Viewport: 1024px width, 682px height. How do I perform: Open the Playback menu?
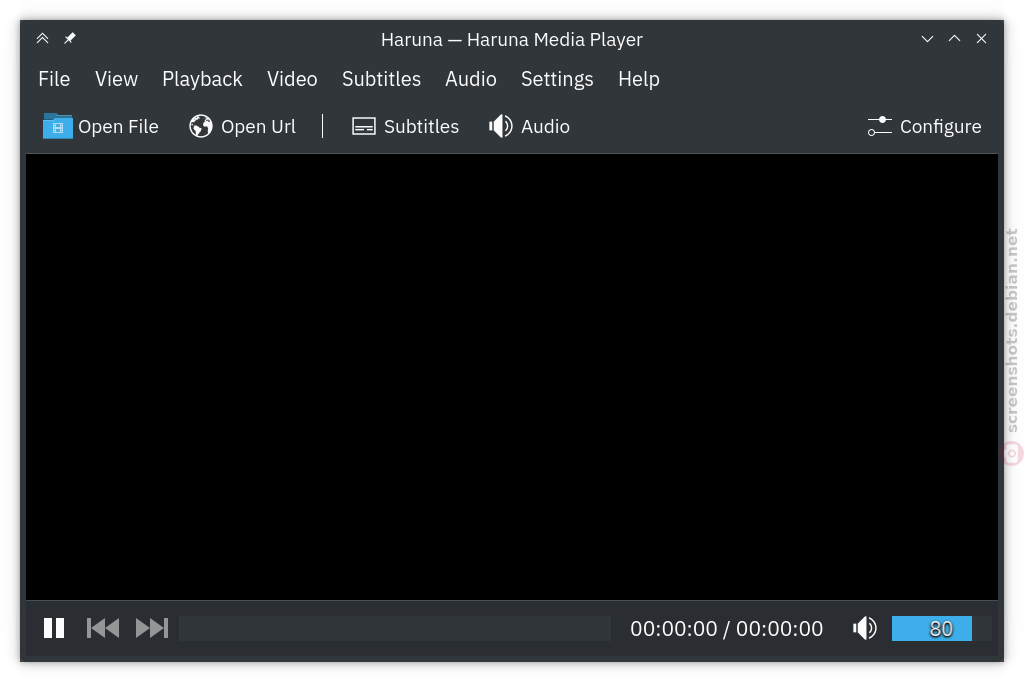(x=202, y=79)
